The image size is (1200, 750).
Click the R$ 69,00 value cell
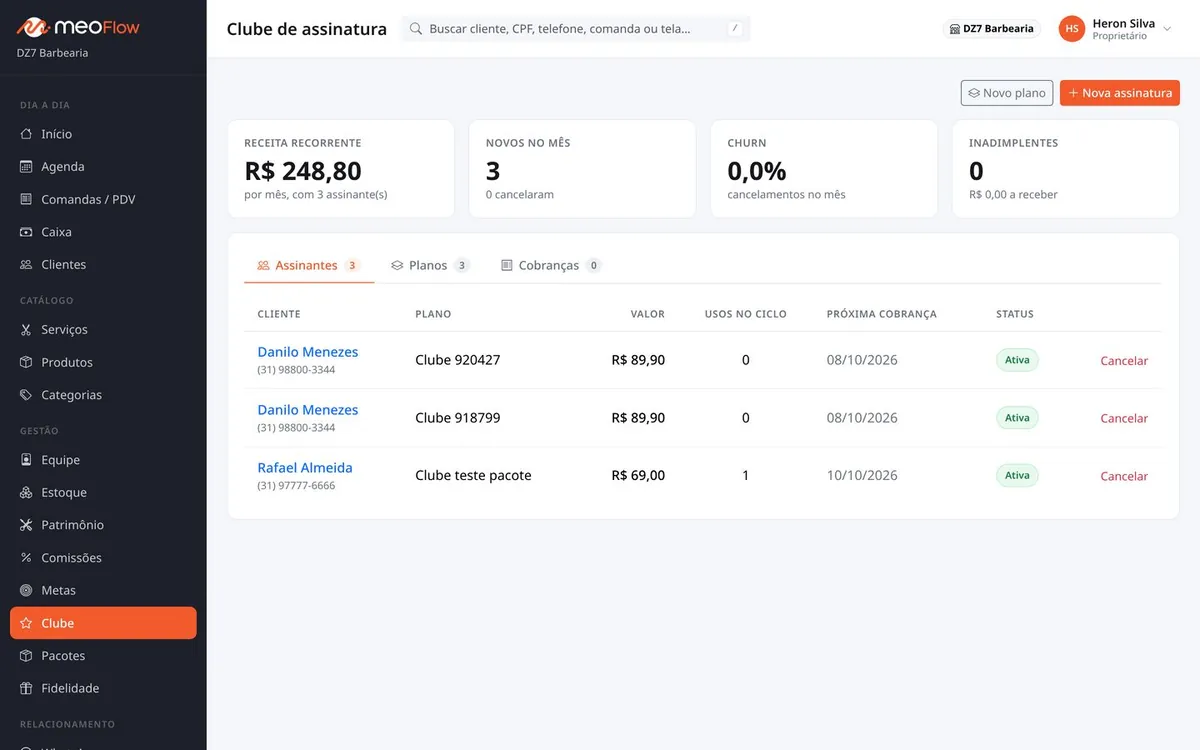pos(638,476)
